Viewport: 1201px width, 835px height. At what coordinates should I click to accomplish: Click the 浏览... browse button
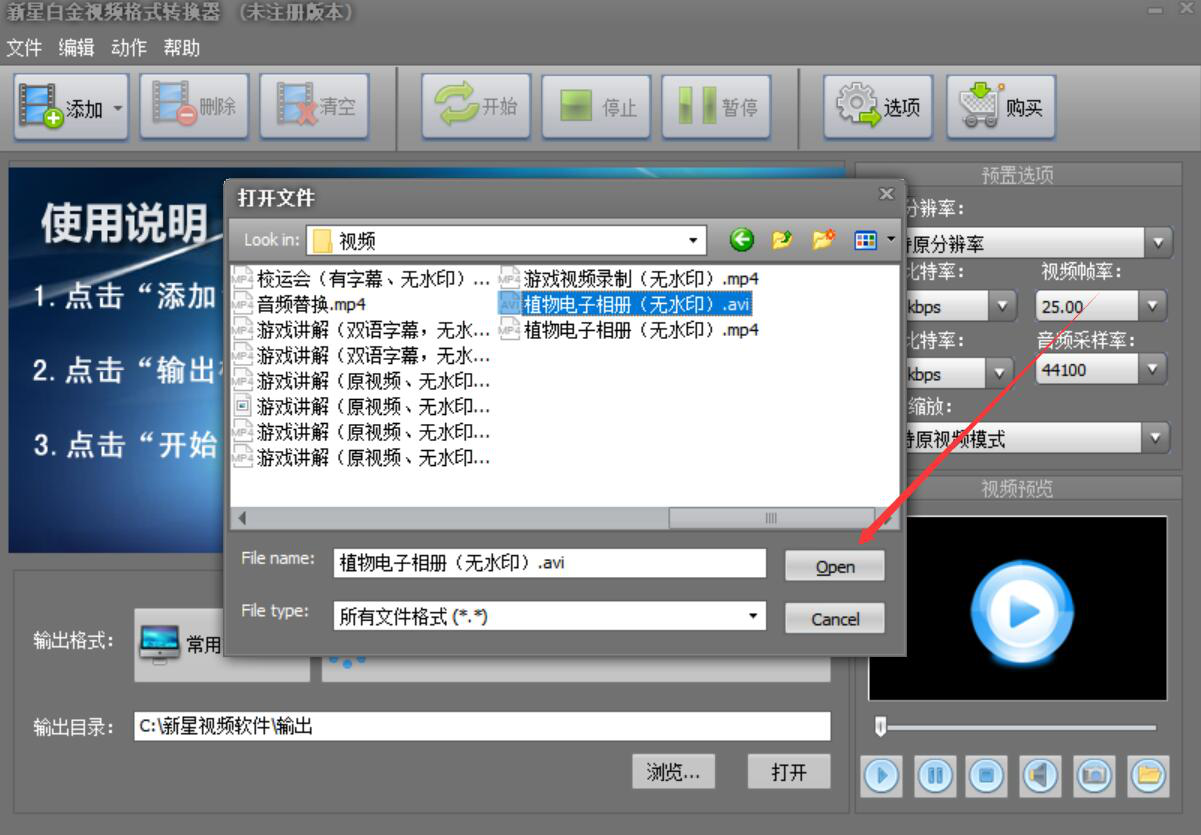673,772
